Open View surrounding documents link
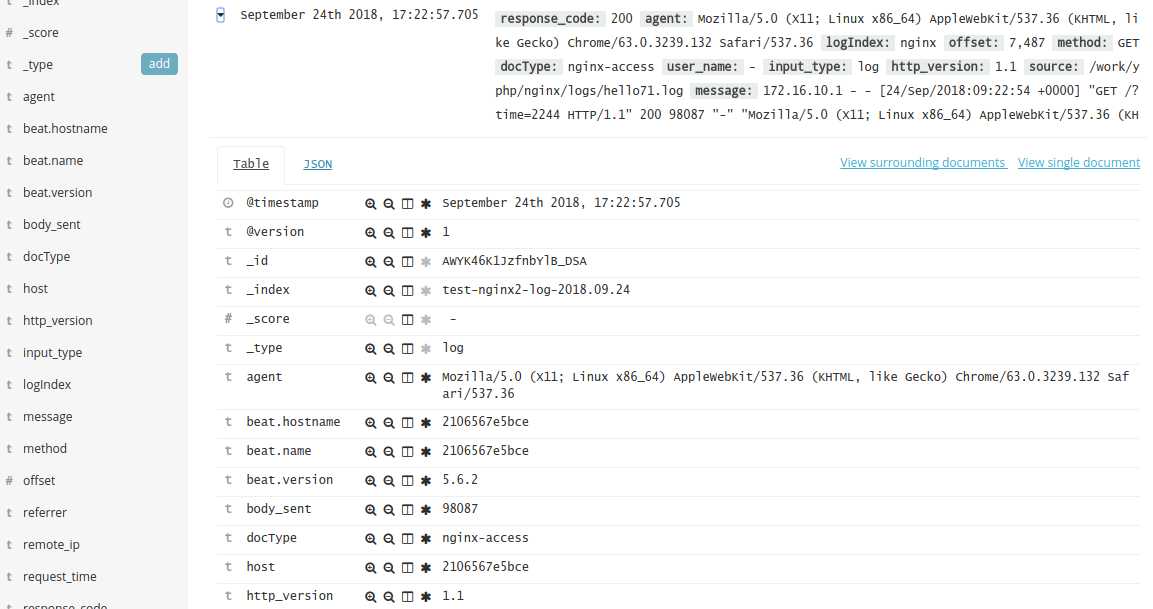Viewport: 1153px width, 609px height. [923, 162]
